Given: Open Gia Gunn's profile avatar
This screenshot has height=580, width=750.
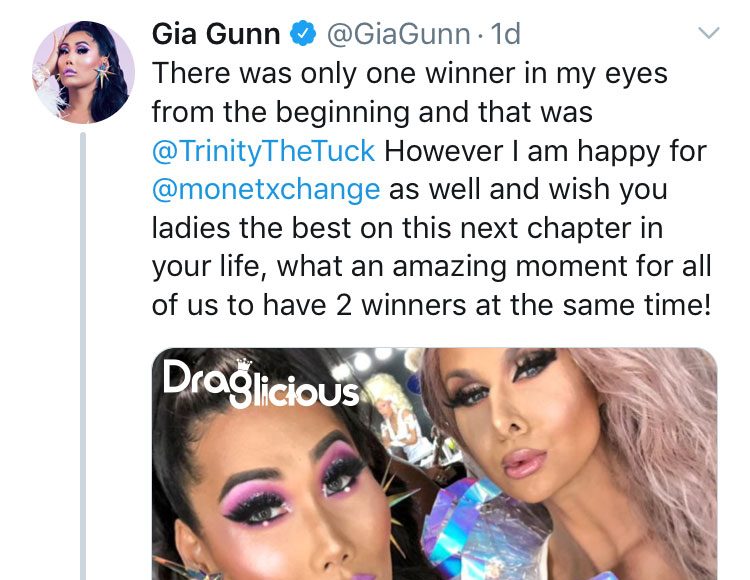Looking at the screenshot, I should point(83,72).
